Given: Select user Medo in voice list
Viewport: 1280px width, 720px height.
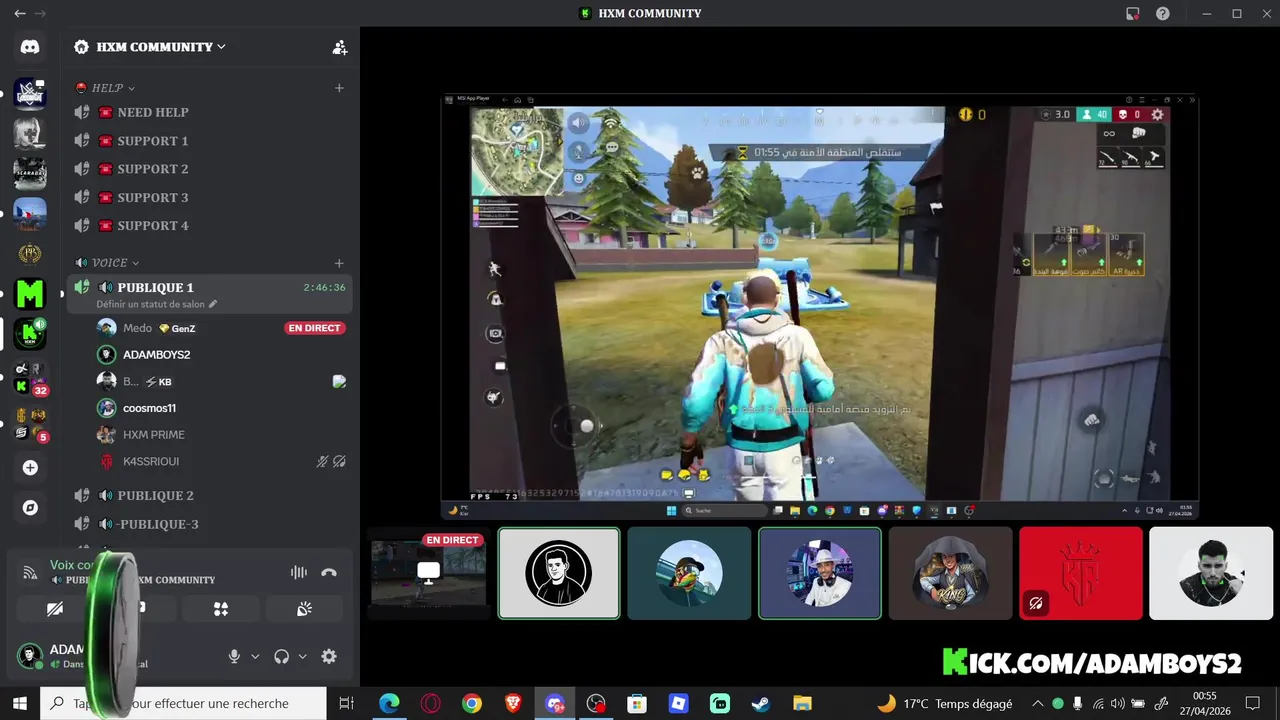Looking at the screenshot, I should [x=220, y=328].
